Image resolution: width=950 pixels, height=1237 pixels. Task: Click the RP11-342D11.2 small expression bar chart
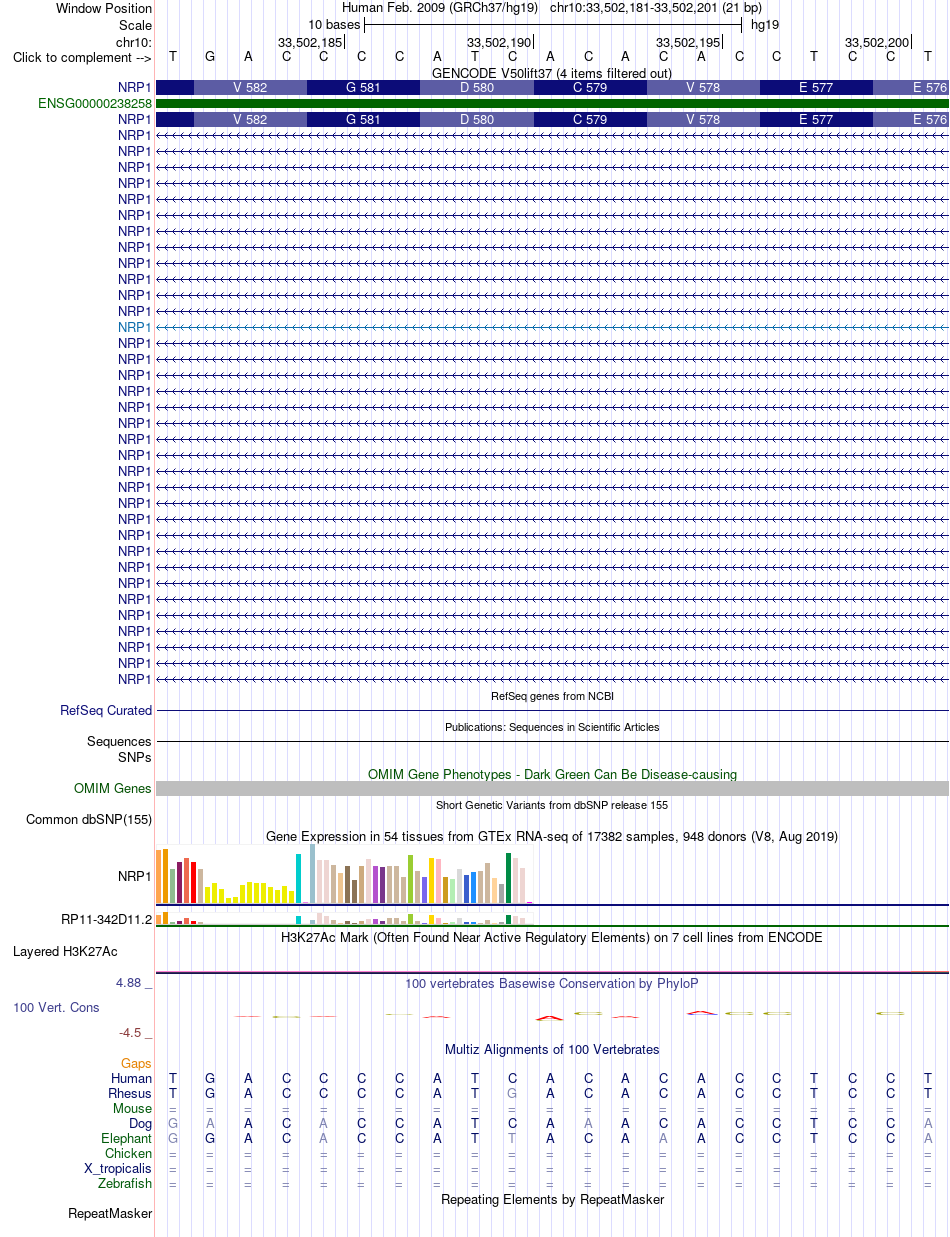344,918
